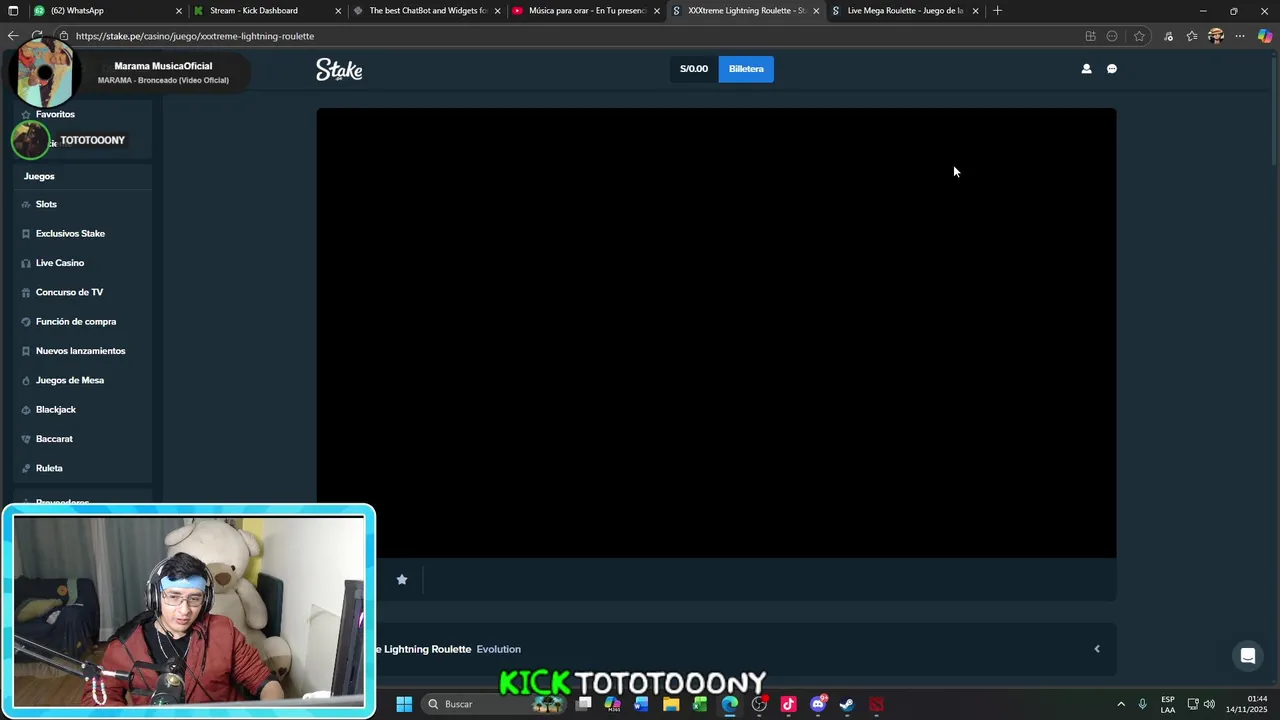The width and height of the screenshot is (1280, 720).
Task: Switch to the ChatBot and Widgets tab
Action: [425, 11]
